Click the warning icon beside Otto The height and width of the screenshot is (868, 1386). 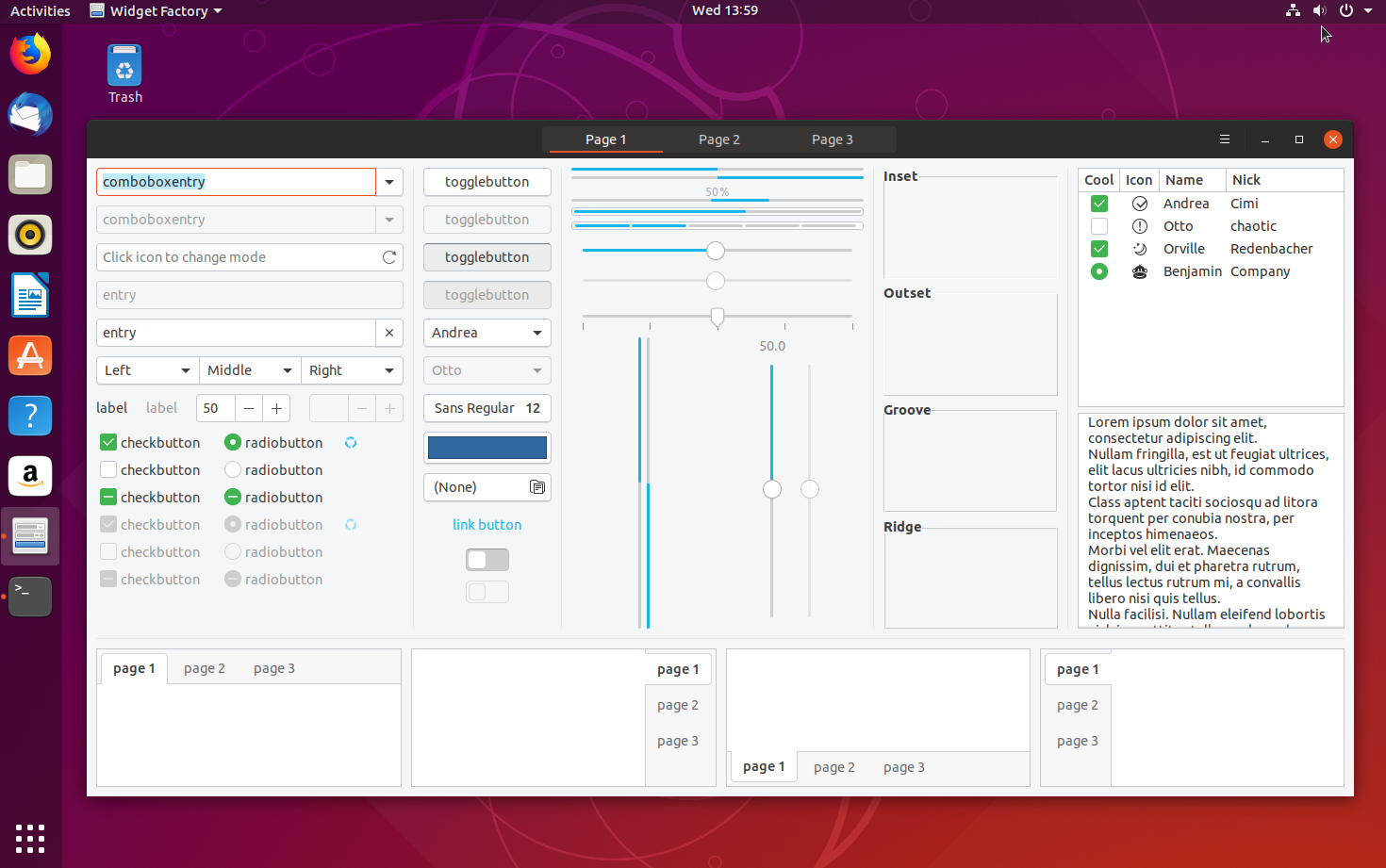pyautogui.click(x=1140, y=225)
